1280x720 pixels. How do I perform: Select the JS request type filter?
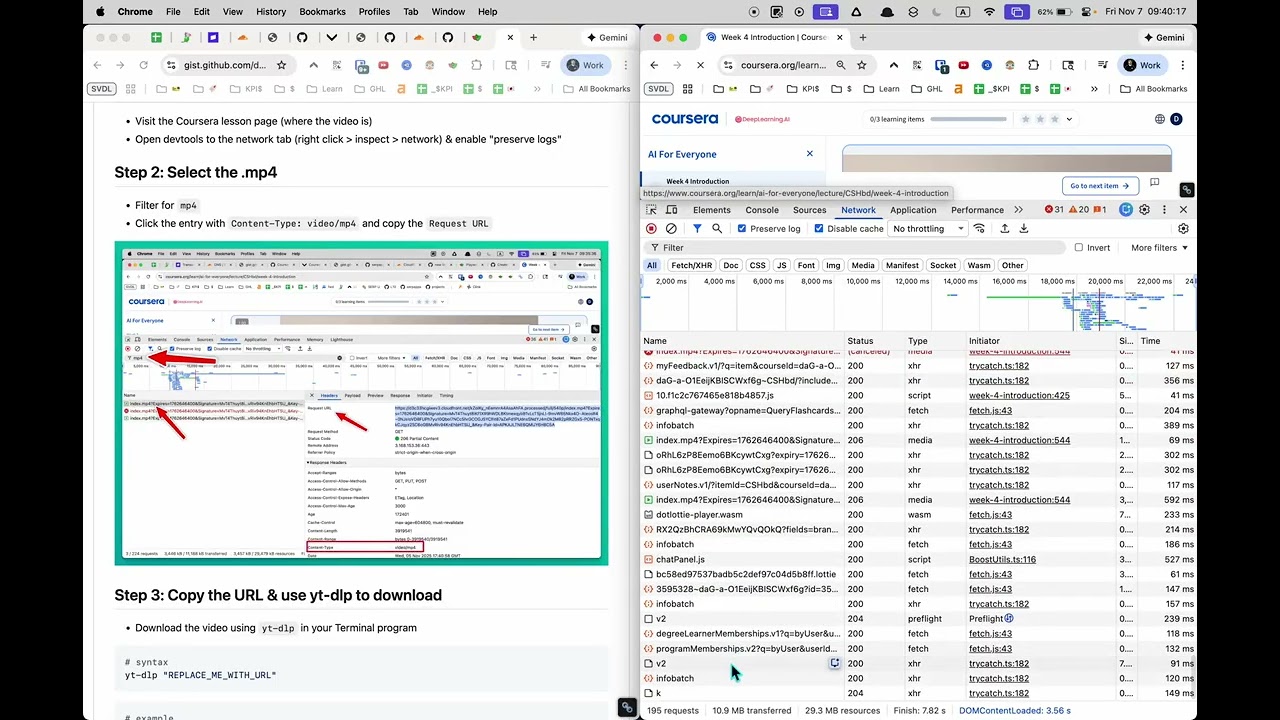click(x=781, y=266)
